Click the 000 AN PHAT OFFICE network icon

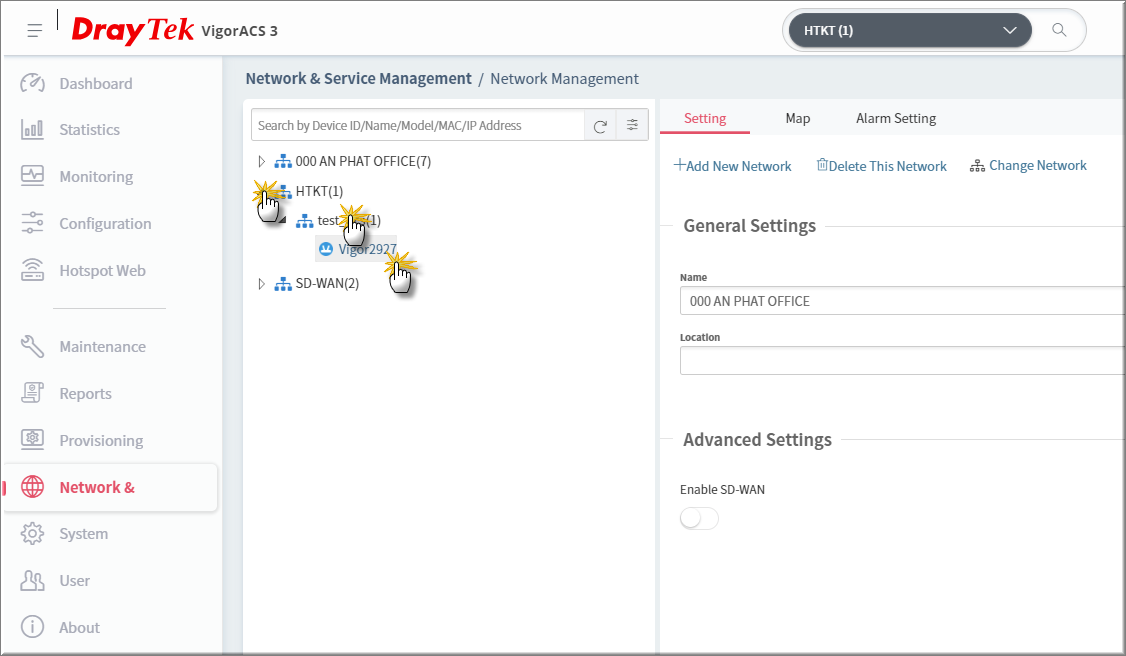point(283,161)
